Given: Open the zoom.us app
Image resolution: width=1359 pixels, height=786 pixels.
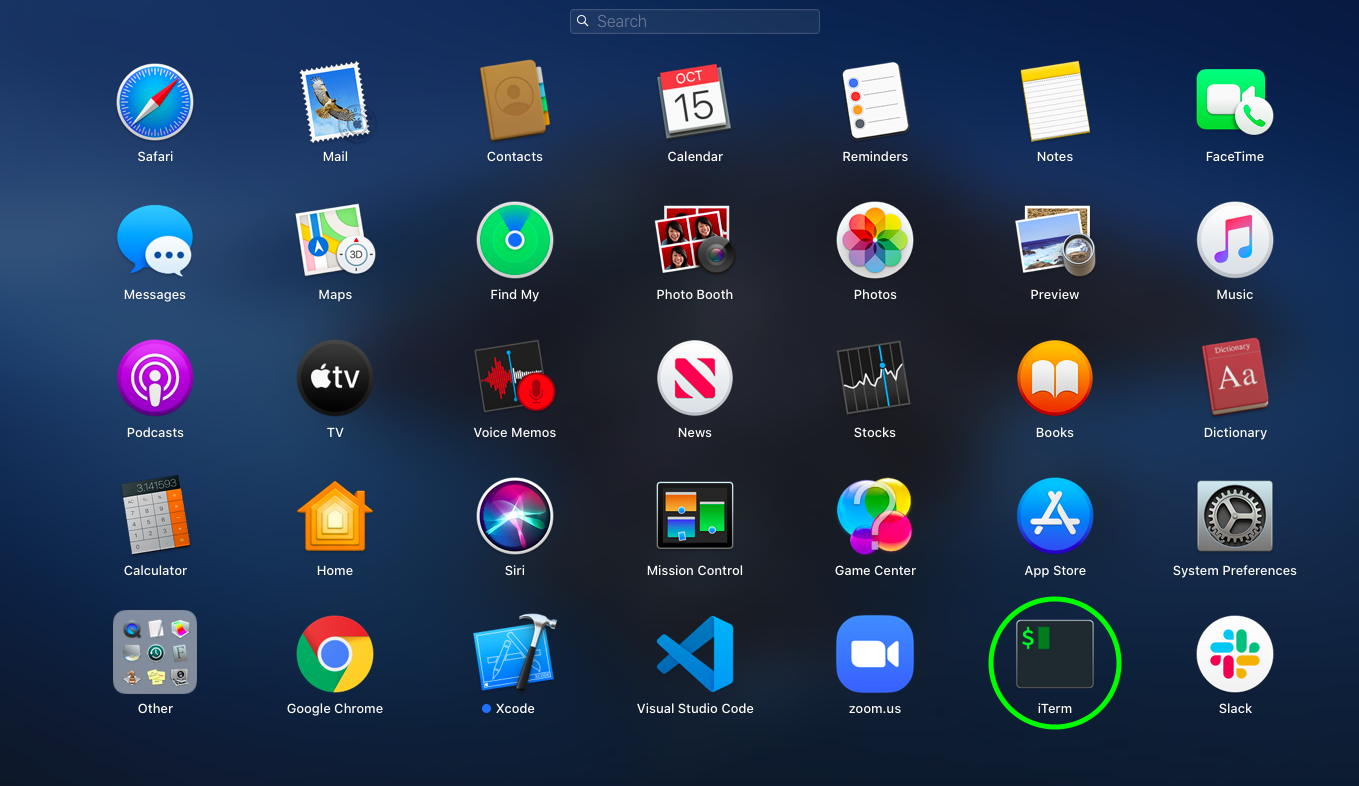Looking at the screenshot, I should pos(875,654).
